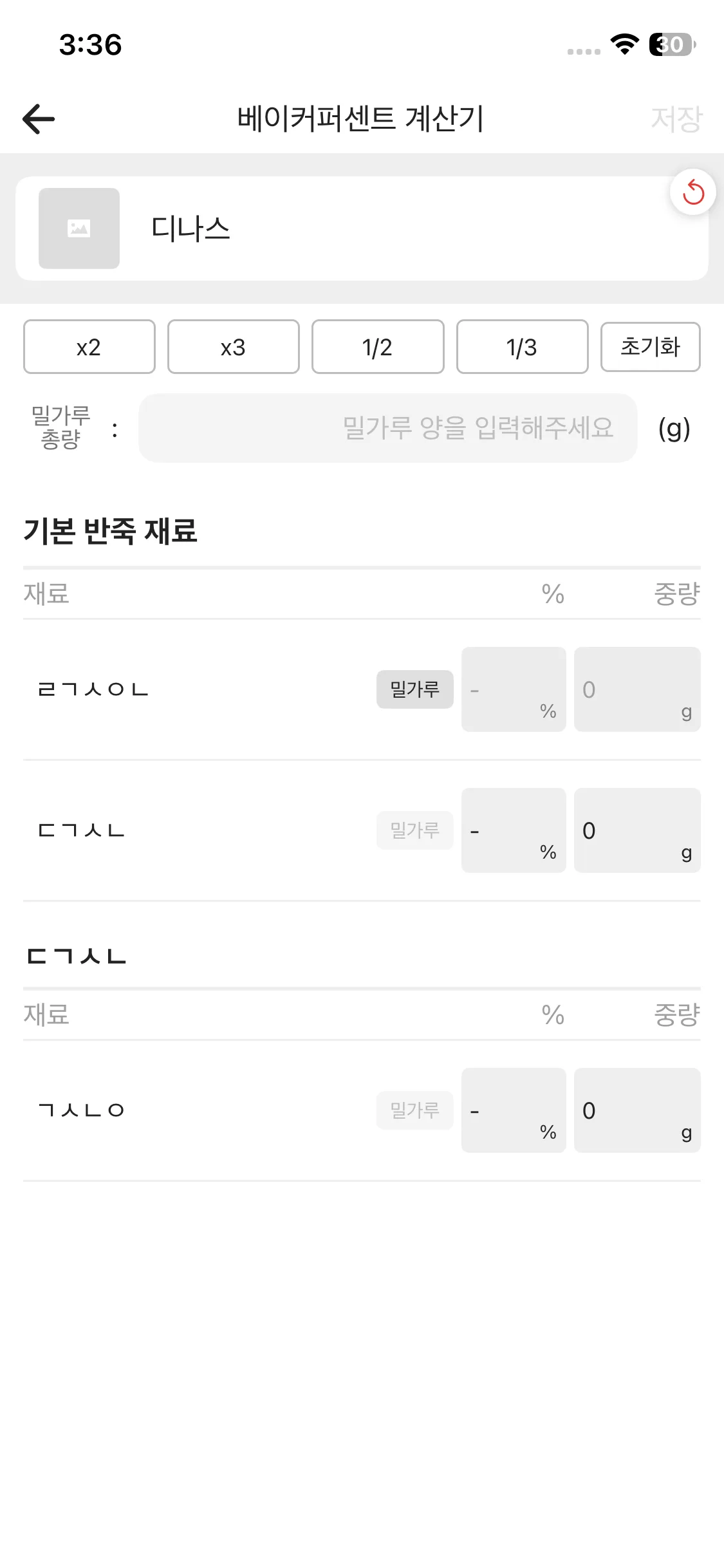This screenshot has width=724, height=1568.
Task: Triple the recipe with x3 button
Action: pos(234,347)
